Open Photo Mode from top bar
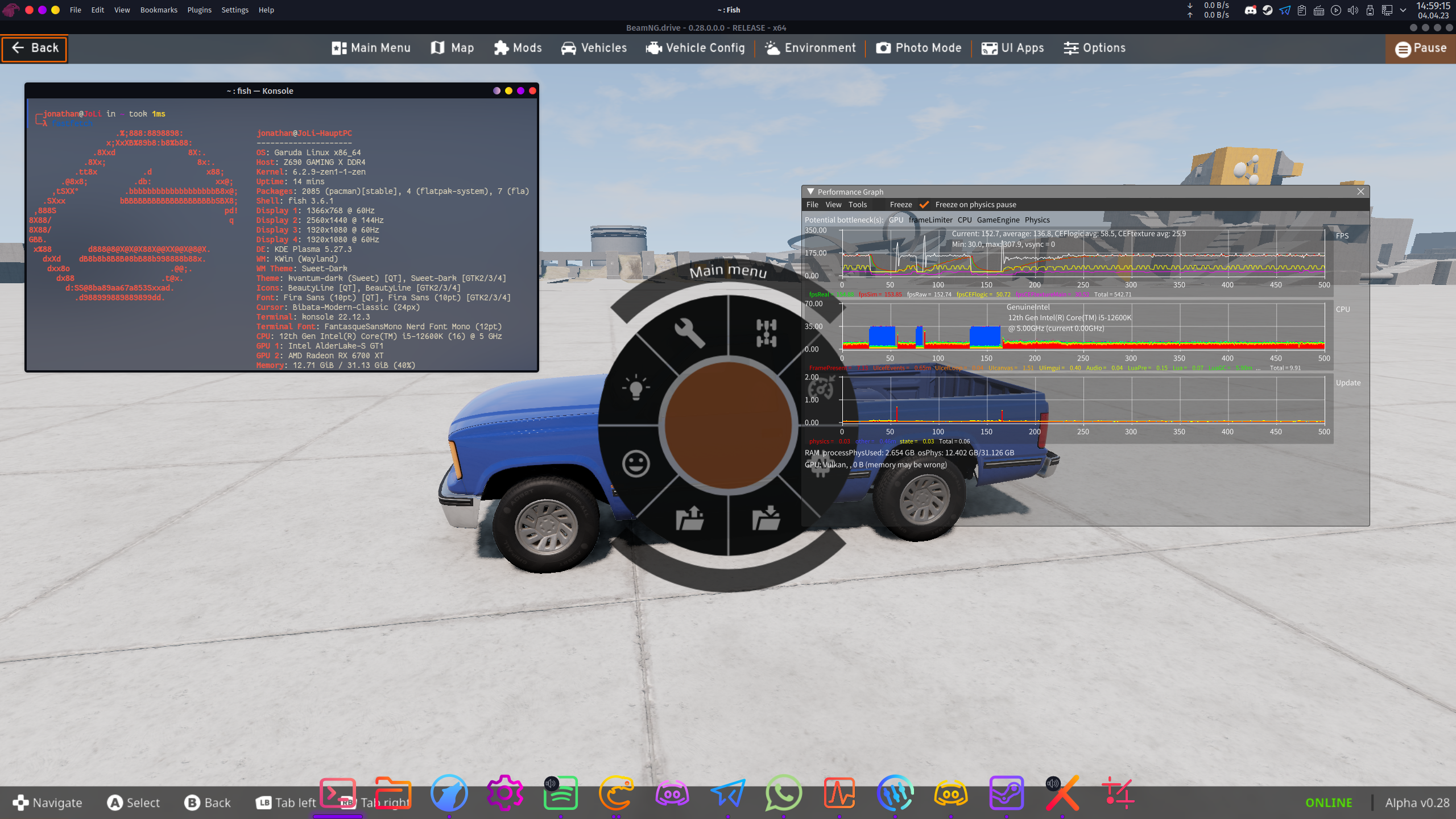 pos(919,48)
